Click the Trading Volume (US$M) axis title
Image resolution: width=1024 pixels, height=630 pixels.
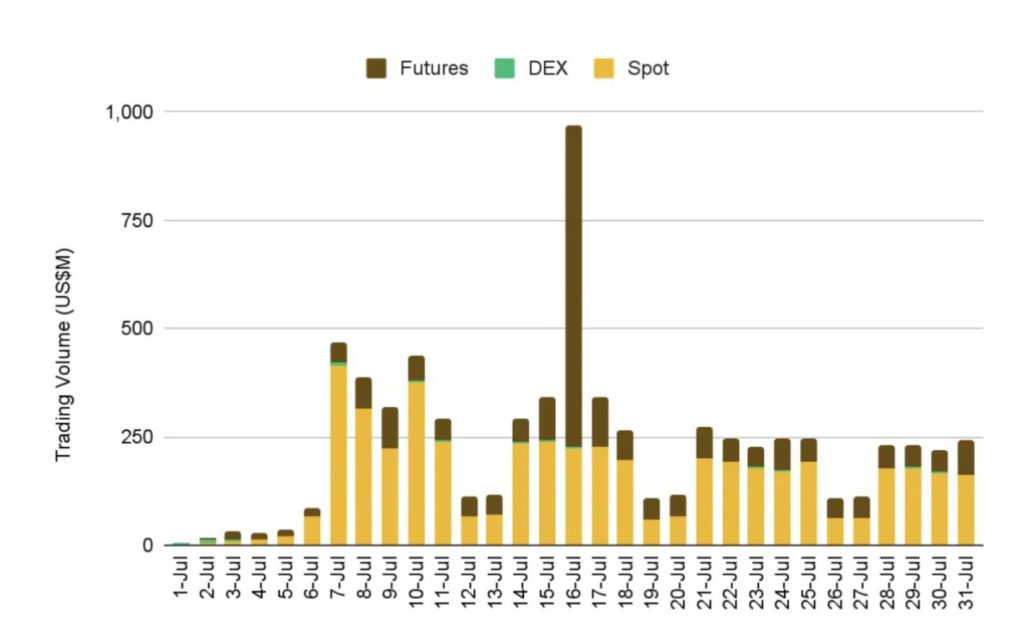tap(64, 354)
